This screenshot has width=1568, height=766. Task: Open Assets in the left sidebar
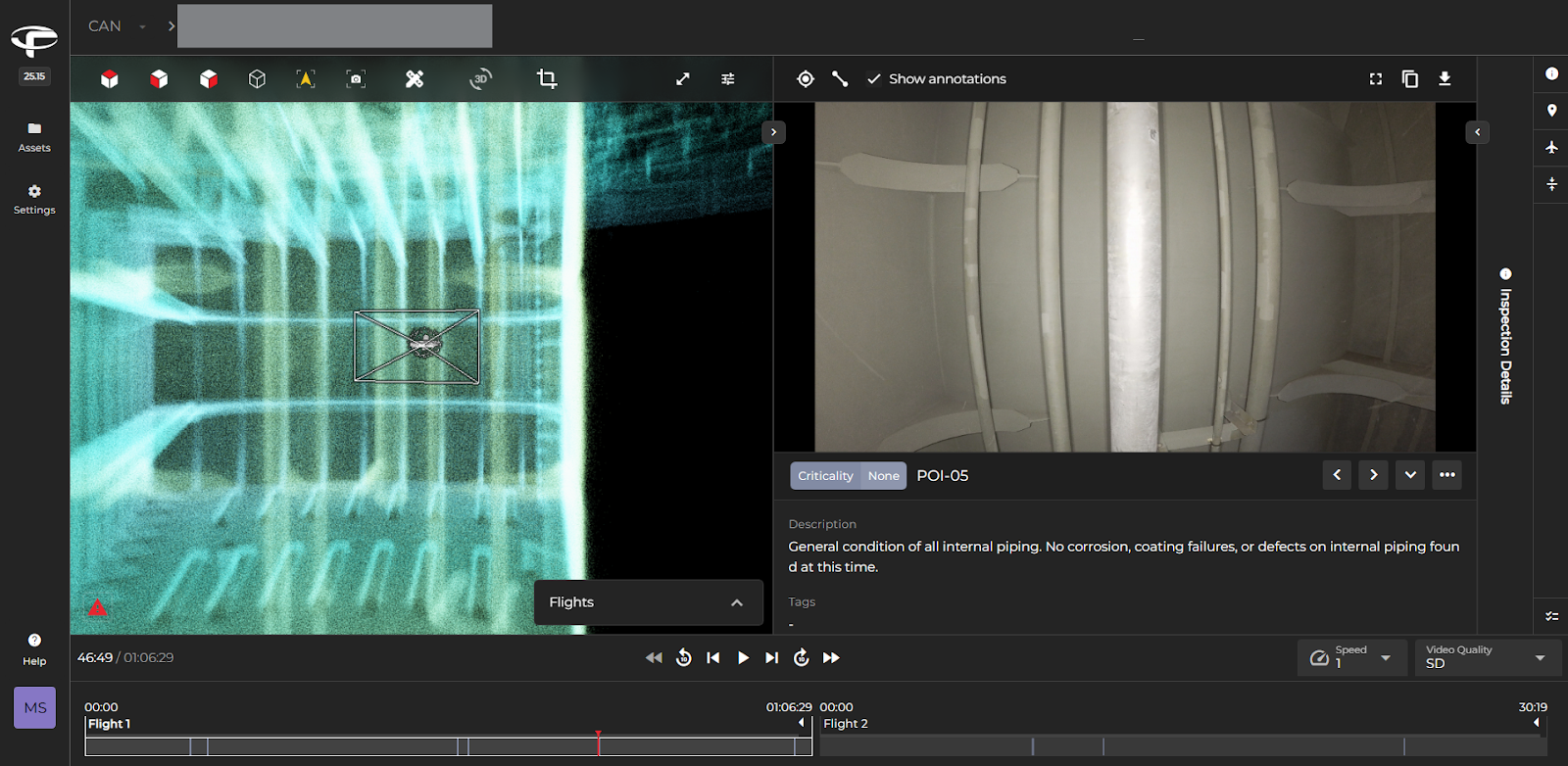34,136
